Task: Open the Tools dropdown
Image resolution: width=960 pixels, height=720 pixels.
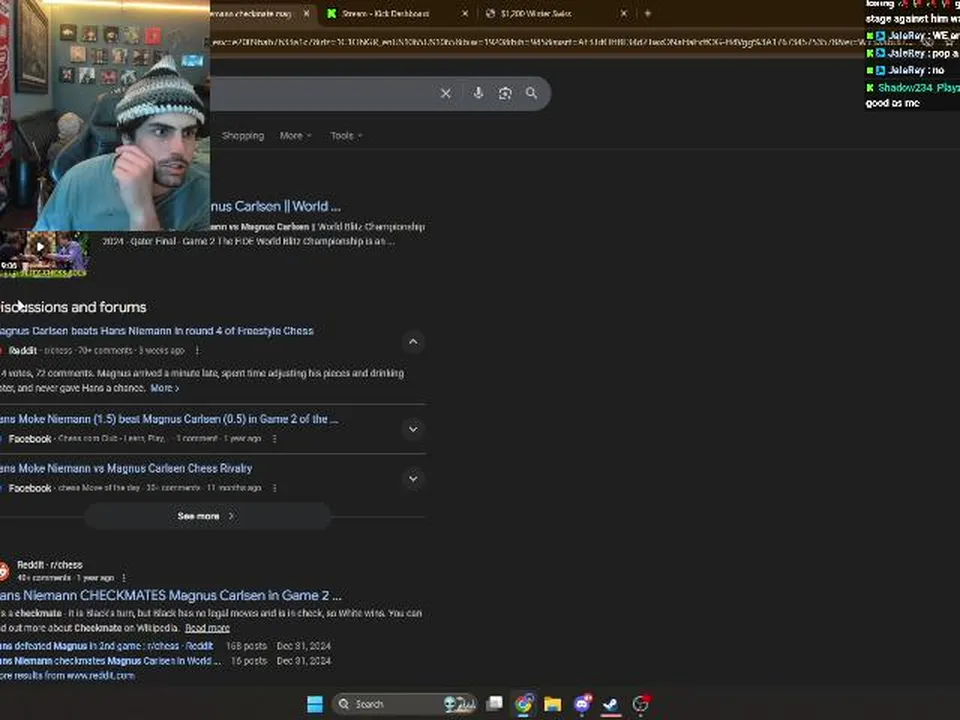Action: 346,136
